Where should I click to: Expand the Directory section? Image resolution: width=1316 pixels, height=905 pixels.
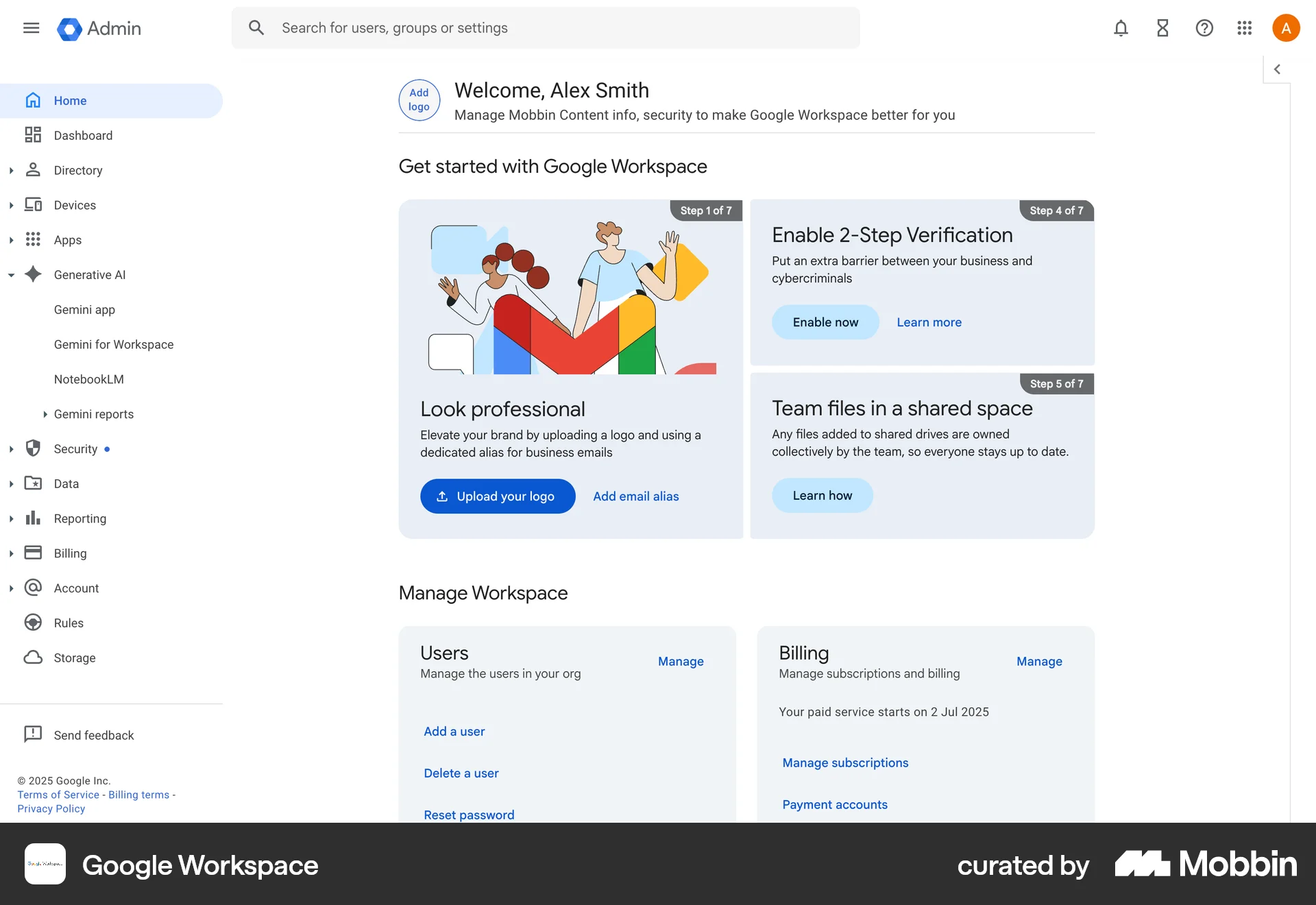pyautogui.click(x=11, y=170)
